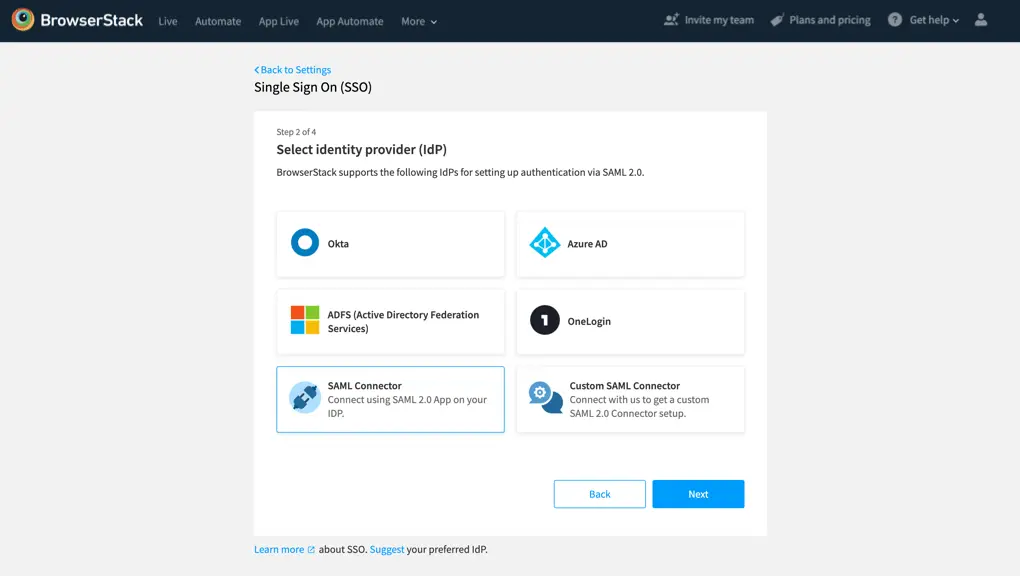
Task: Expand the Get help dropdown arrow
Action: click(956, 21)
